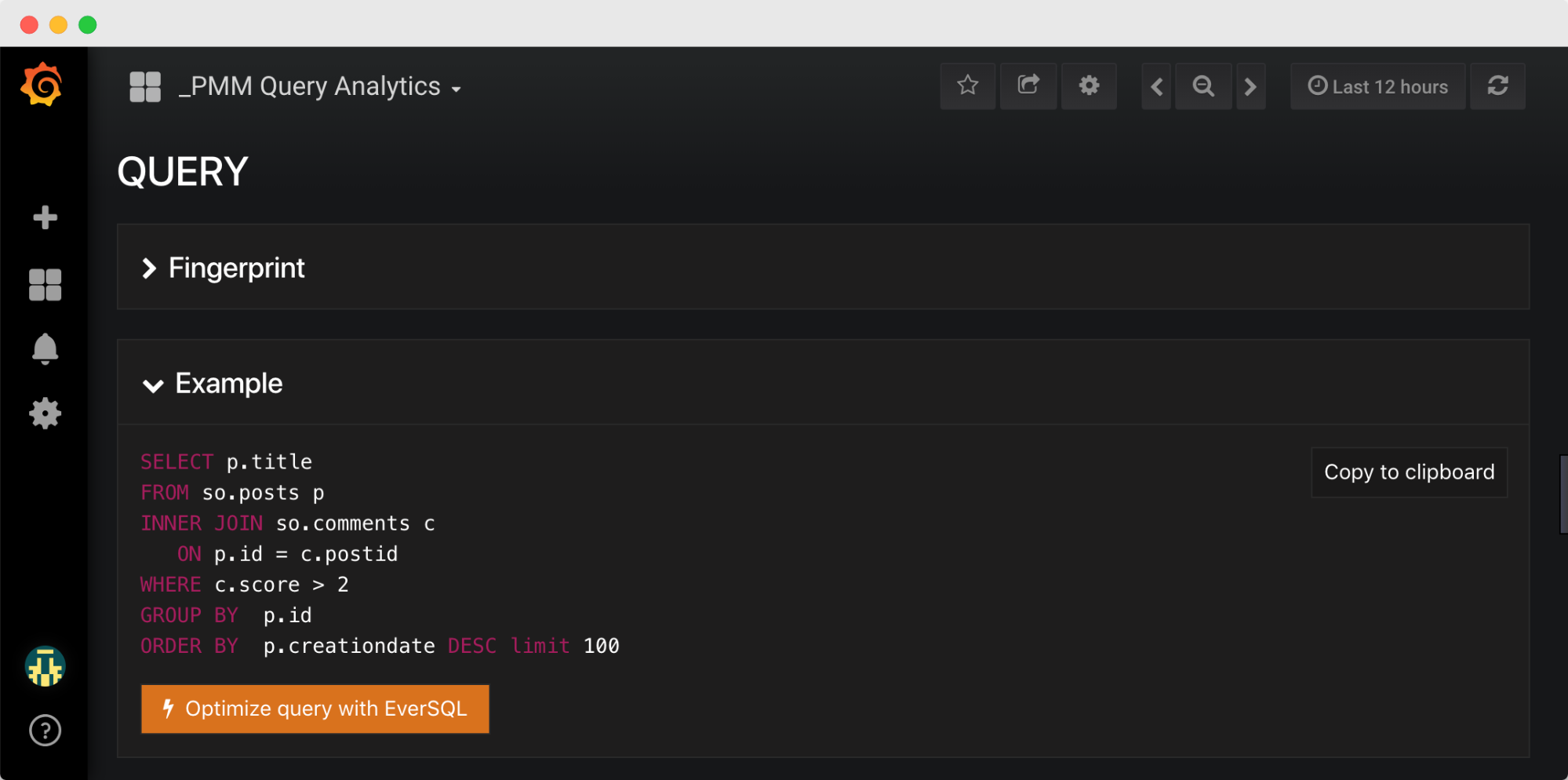Screen dimensions: 1568x780
Task: Open the Help question mark icon
Action: [45, 731]
